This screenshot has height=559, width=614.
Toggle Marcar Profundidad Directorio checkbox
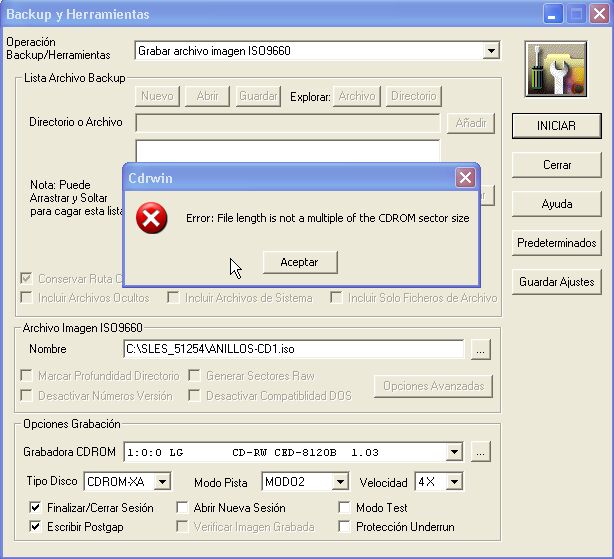click(26, 376)
